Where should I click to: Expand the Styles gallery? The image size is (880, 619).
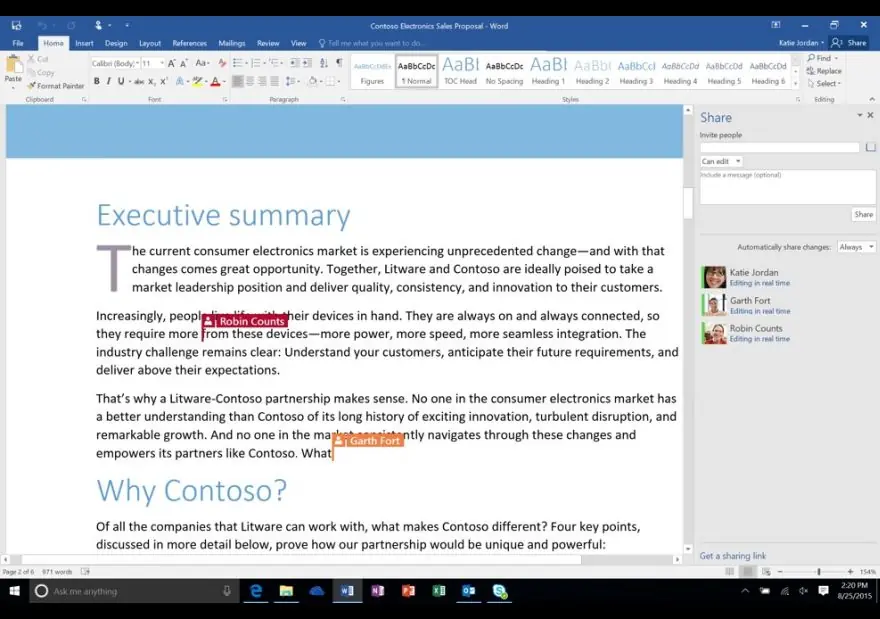(795, 85)
